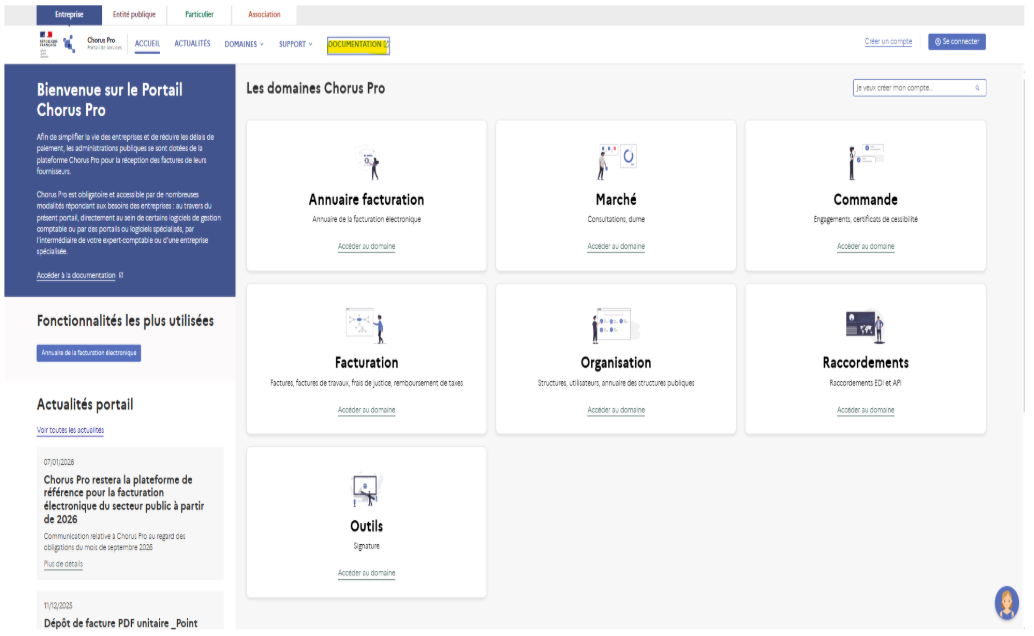Switch to the Entreprise tab
The height and width of the screenshot is (636, 1034).
[69, 15]
